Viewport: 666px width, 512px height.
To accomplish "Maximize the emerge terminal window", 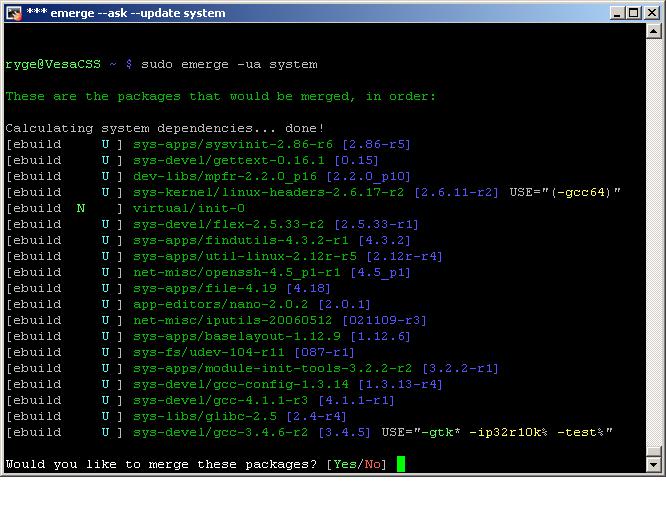I will (633, 13).
